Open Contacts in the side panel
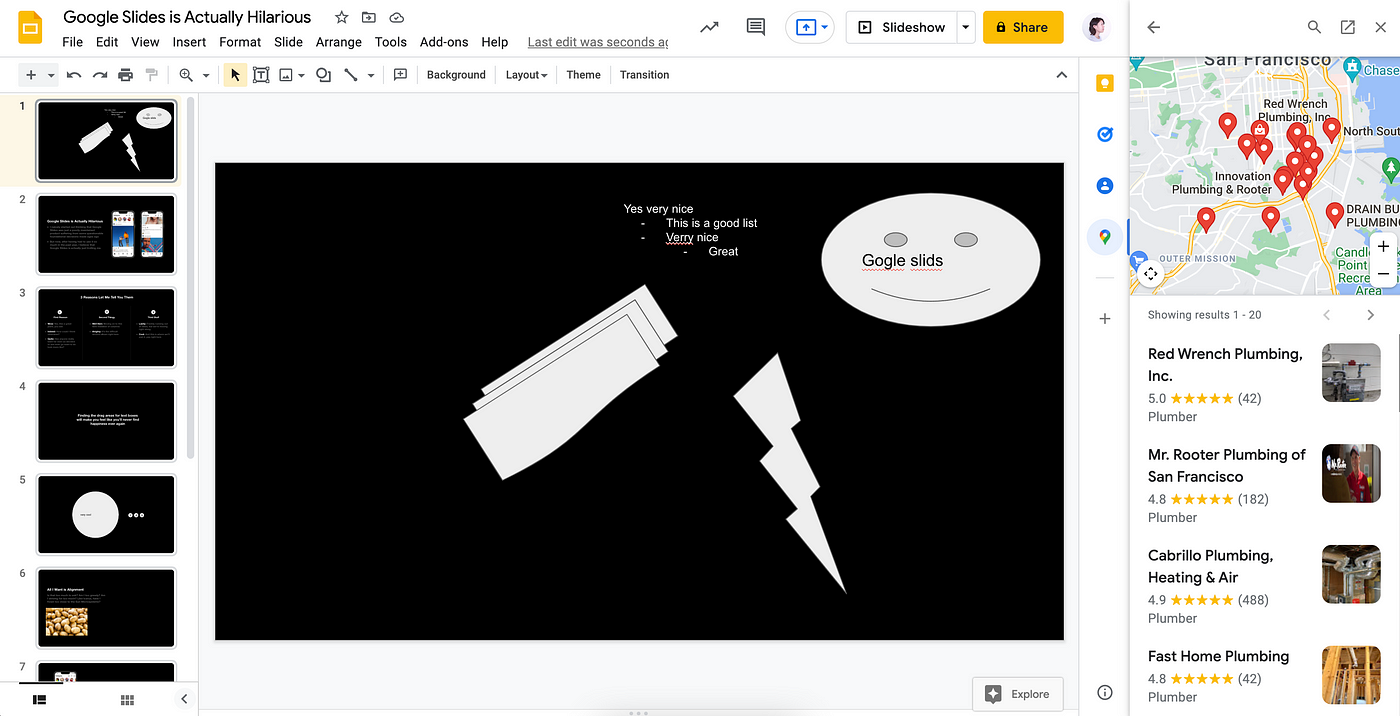The image size is (1400, 716). point(1105,185)
